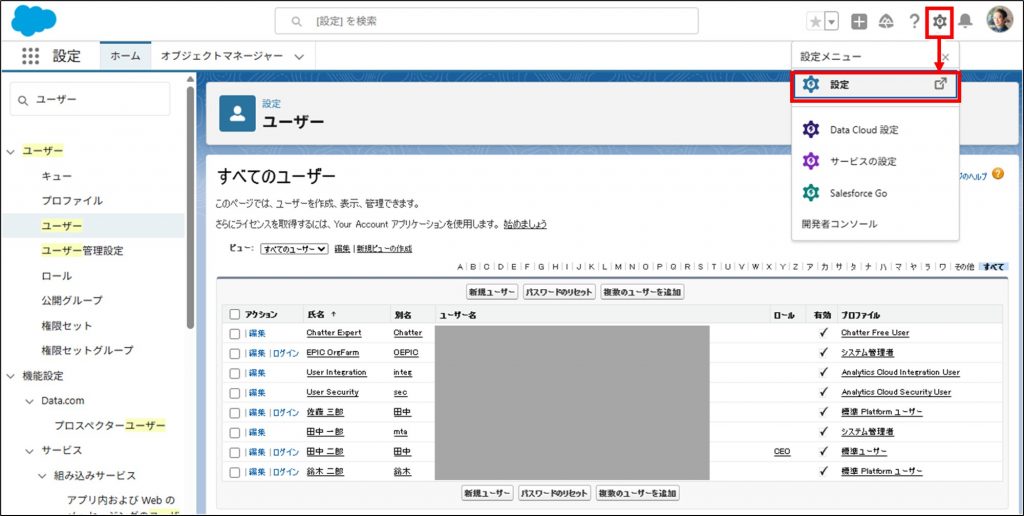Image resolution: width=1024 pixels, height=516 pixels.
Task: Open the notifications bell
Action: (x=965, y=21)
